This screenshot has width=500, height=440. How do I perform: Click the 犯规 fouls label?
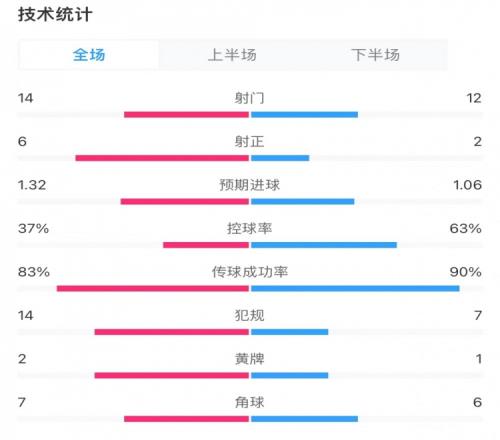pos(249,315)
